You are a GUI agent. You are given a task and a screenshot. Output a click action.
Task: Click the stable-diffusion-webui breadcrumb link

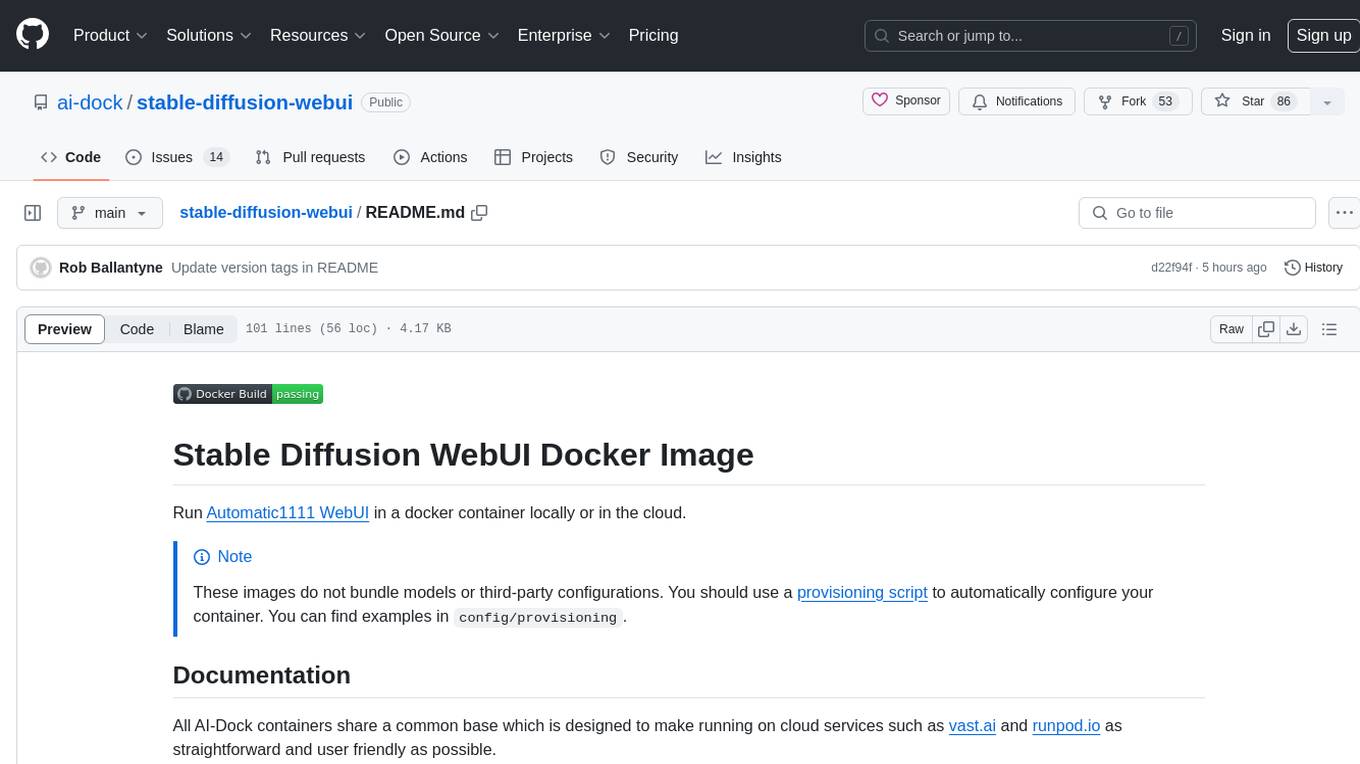[x=265, y=212]
